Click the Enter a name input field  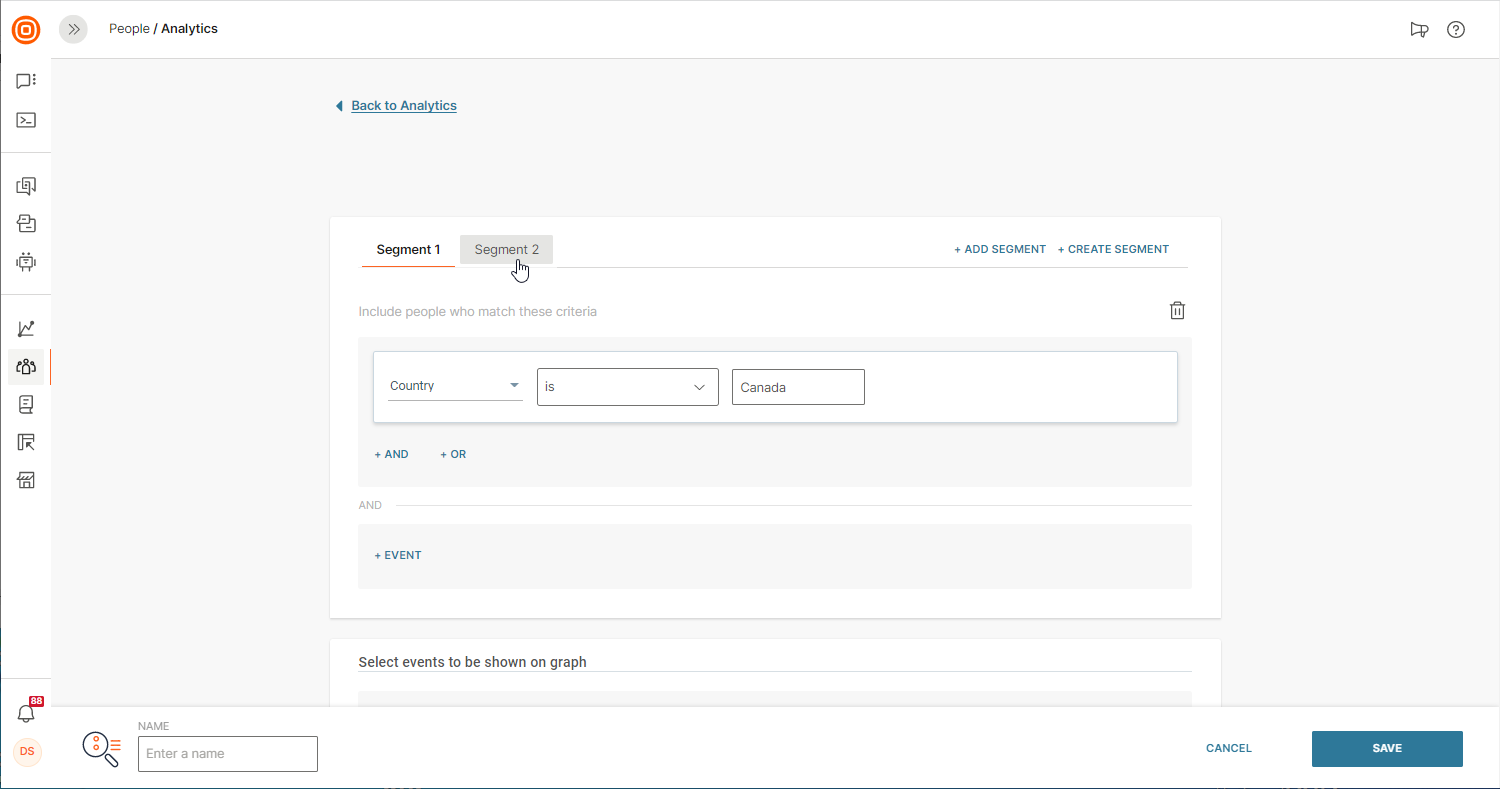click(x=227, y=754)
